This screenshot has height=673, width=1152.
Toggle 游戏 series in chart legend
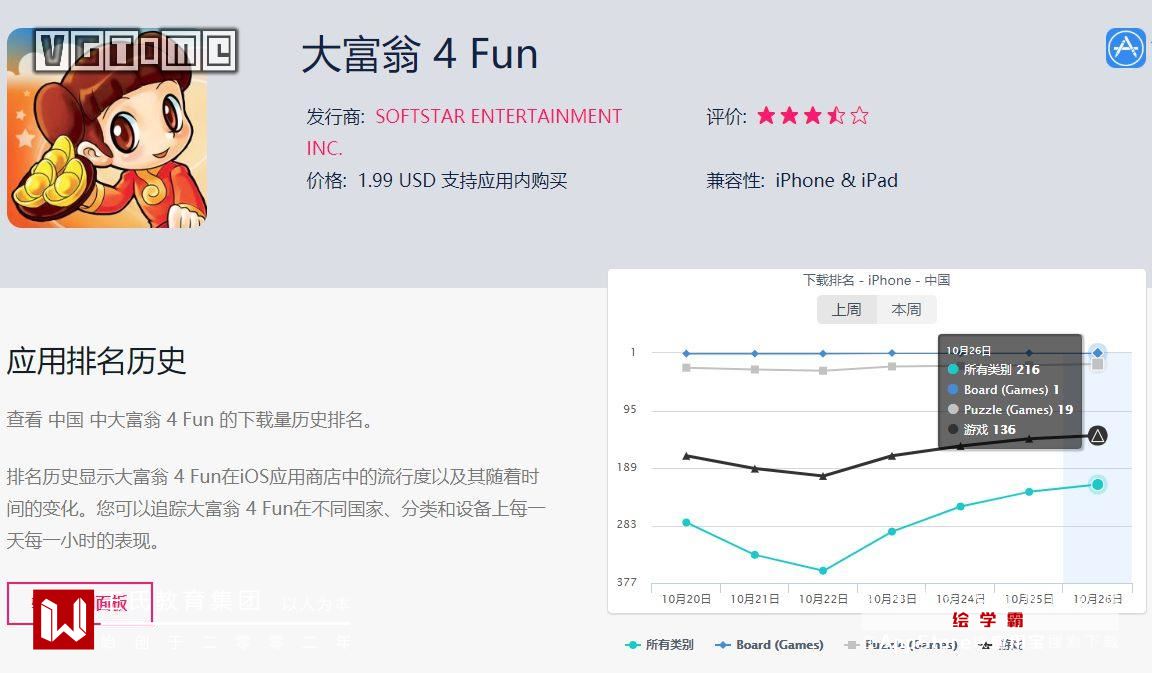[1001, 645]
